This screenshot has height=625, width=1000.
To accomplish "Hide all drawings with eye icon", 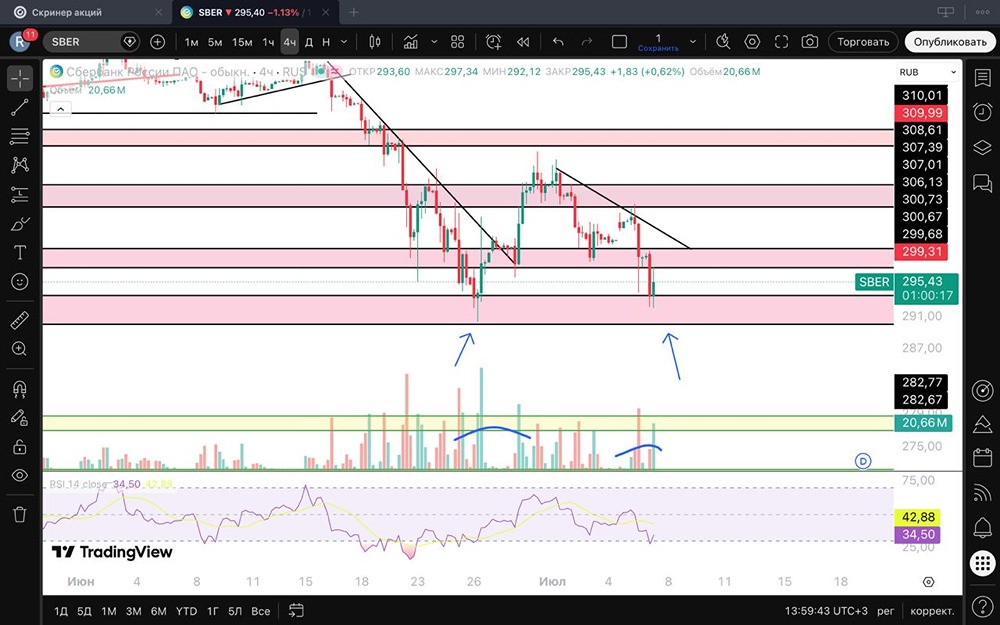I will [20, 475].
